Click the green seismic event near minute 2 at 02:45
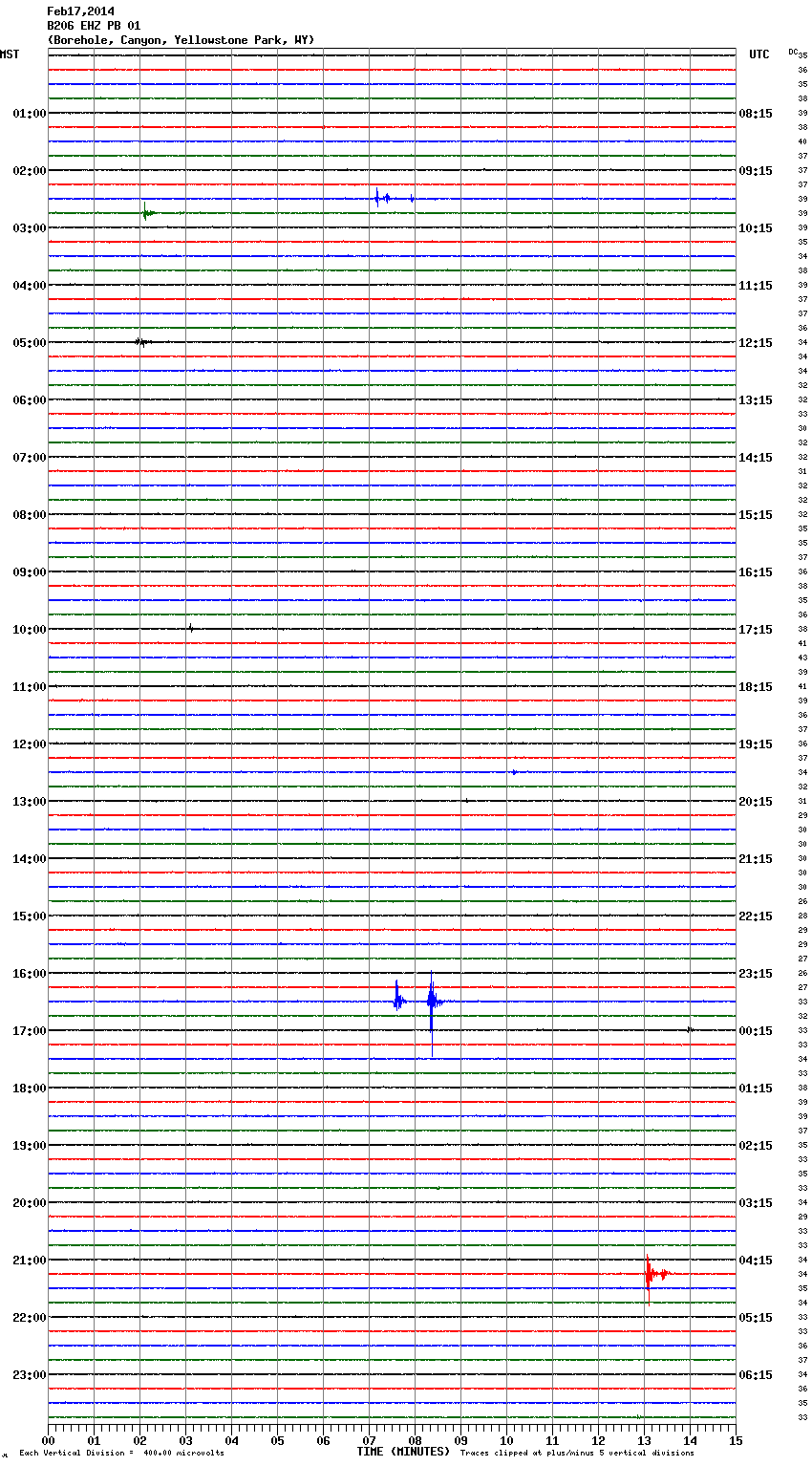This screenshot has width=812, height=1466. tap(147, 213)
